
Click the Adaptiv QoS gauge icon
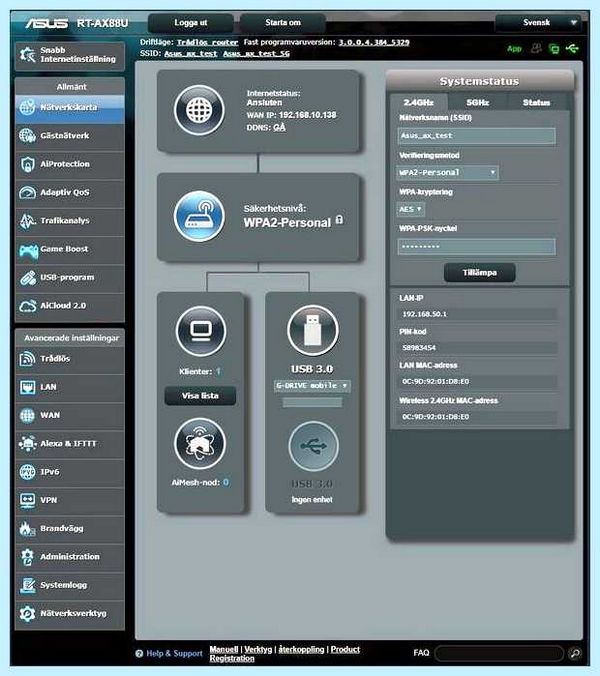27,192
